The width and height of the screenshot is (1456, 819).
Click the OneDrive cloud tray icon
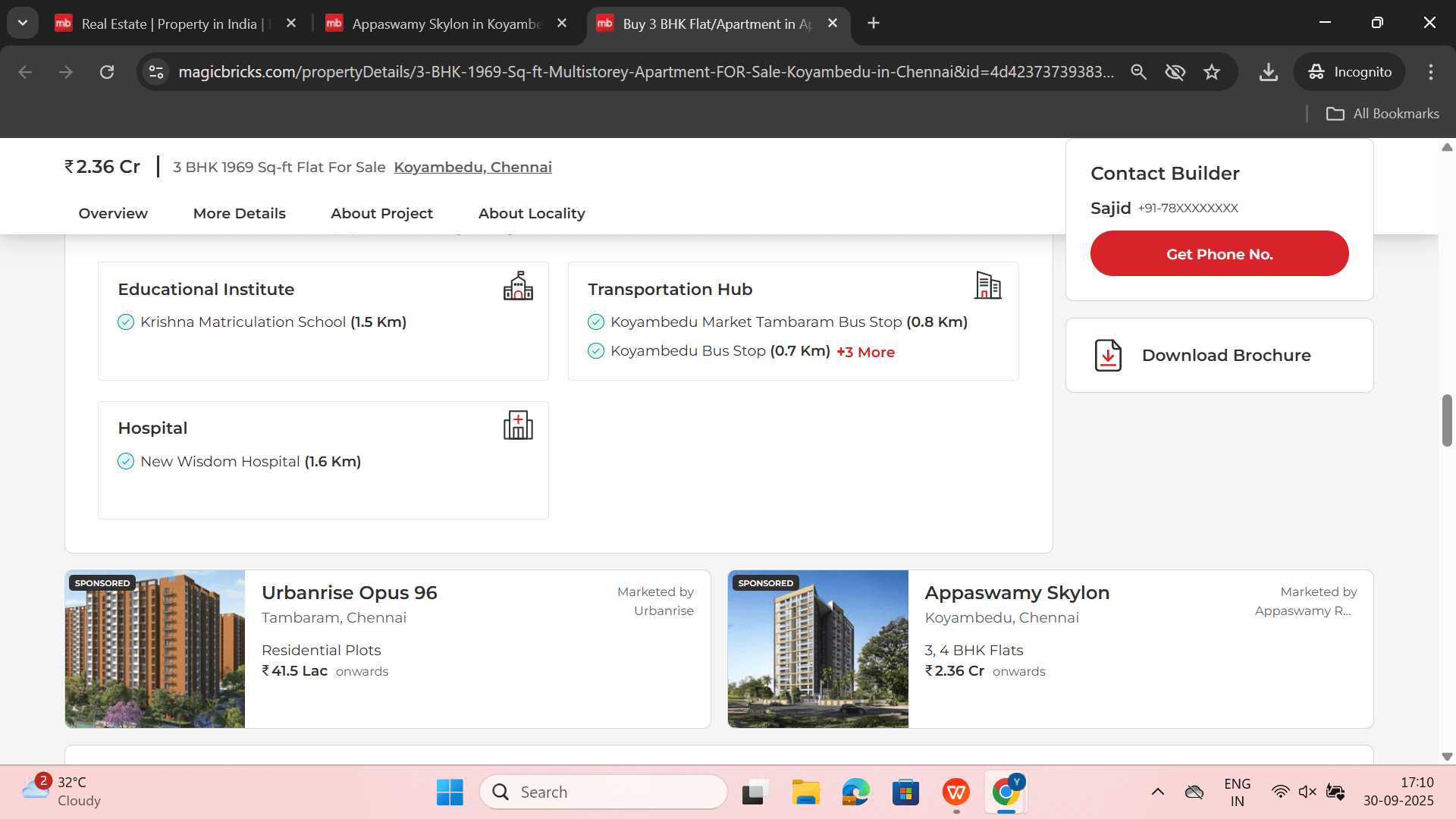coord(1194,792)
